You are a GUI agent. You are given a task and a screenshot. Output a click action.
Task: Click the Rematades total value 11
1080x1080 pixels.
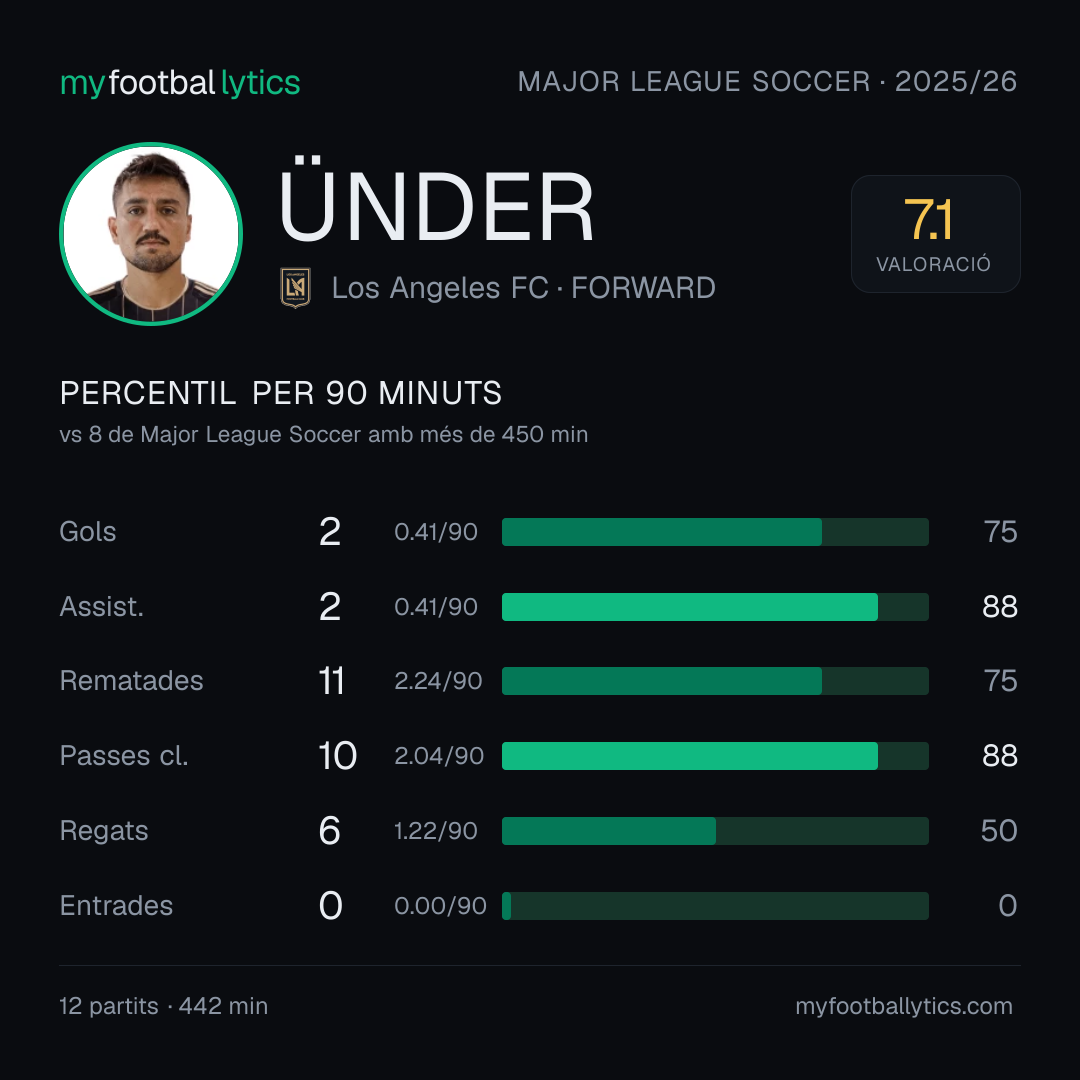331,681
